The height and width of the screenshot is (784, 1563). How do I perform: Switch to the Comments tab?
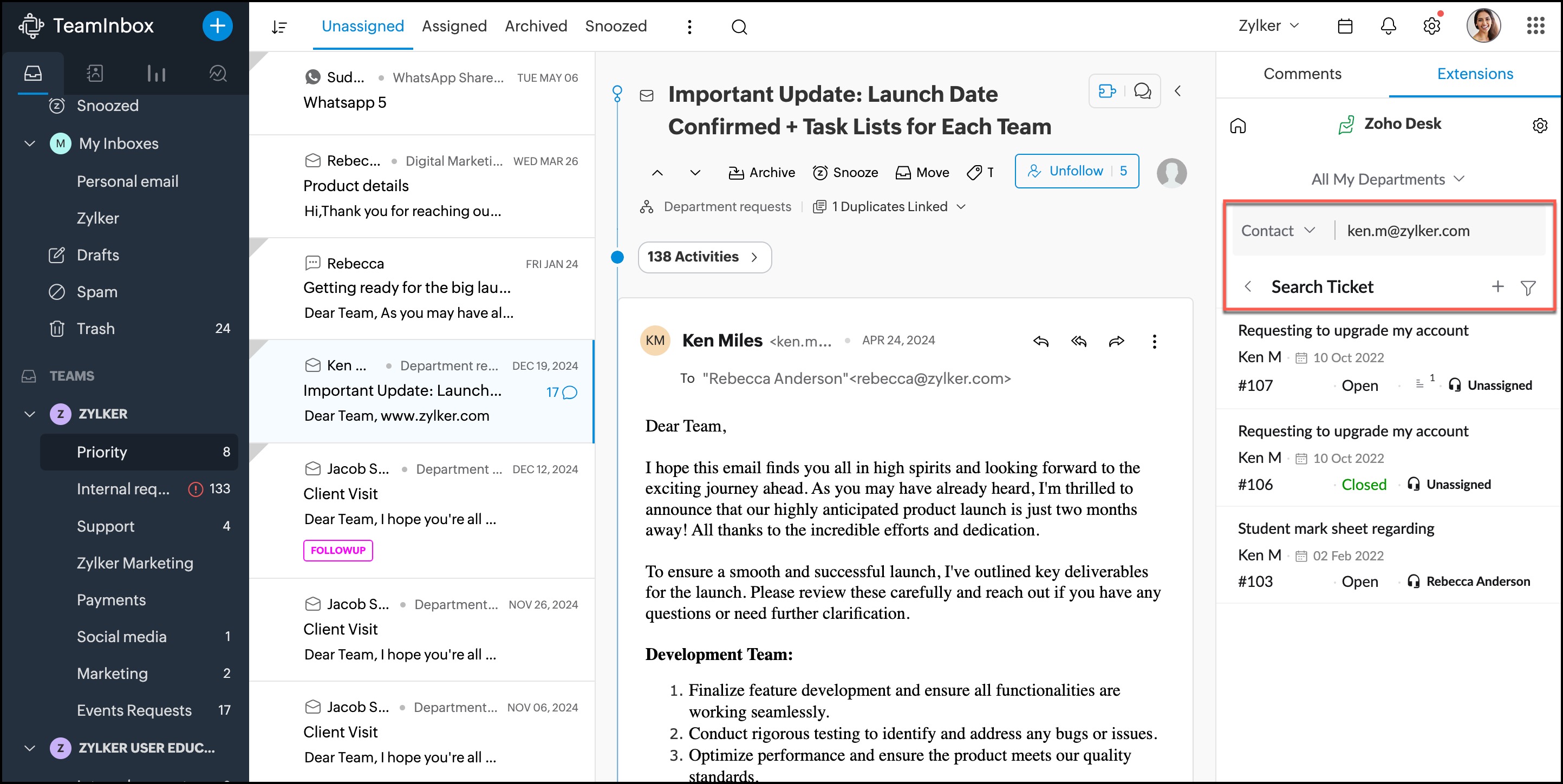point(1302,74)
